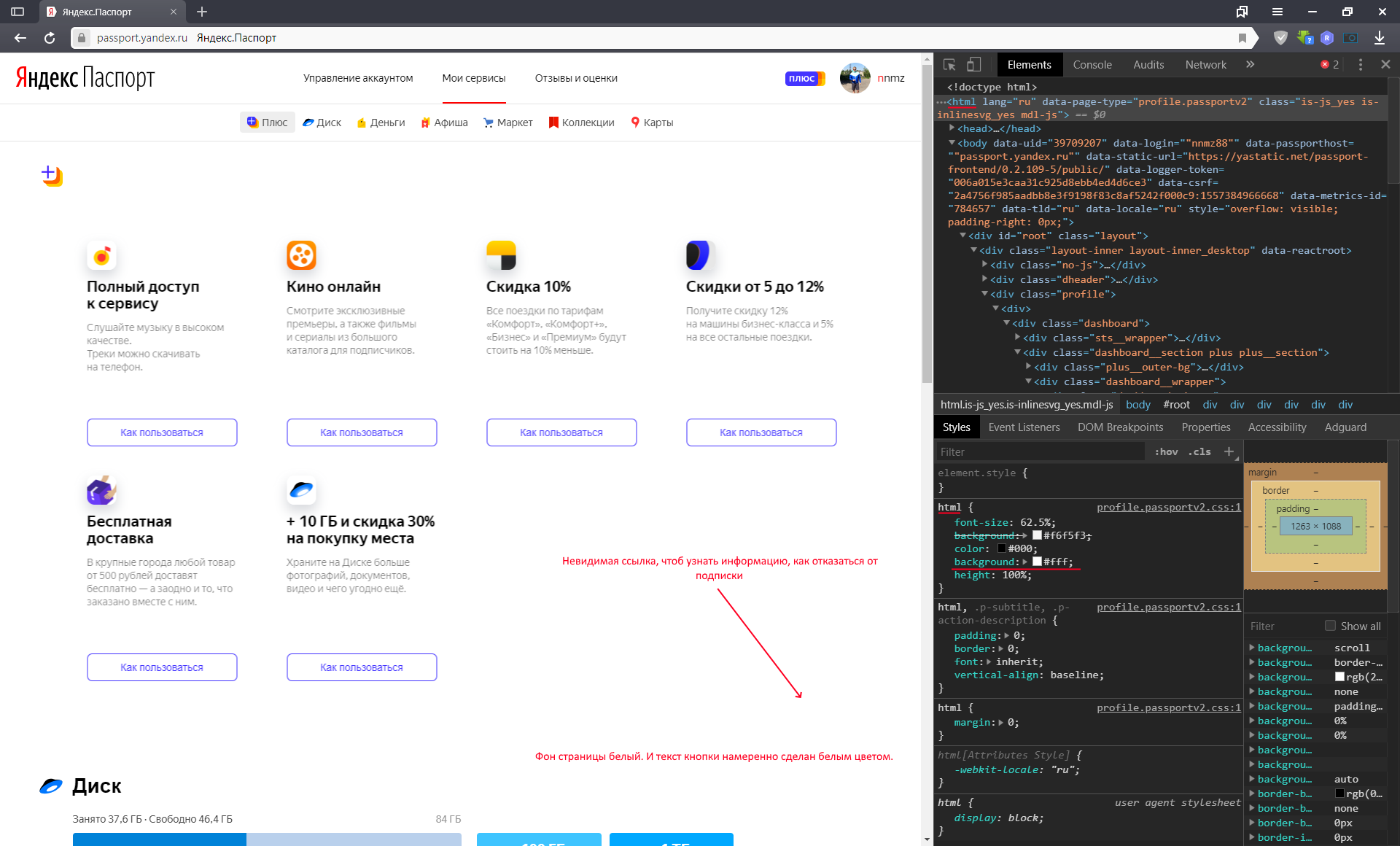Screen dimensions: 1400x846
Task: Open the Event Listeners tab
Action: pos(1024,427)
